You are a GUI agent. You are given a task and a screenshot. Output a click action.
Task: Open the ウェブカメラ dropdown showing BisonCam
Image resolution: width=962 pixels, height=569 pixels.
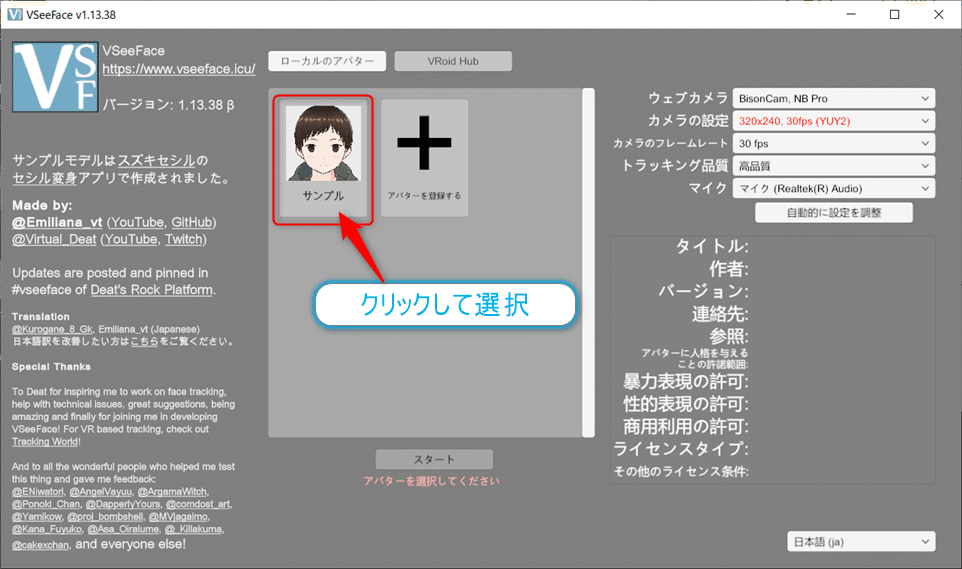pyautogui.click(x=834, y=98)
